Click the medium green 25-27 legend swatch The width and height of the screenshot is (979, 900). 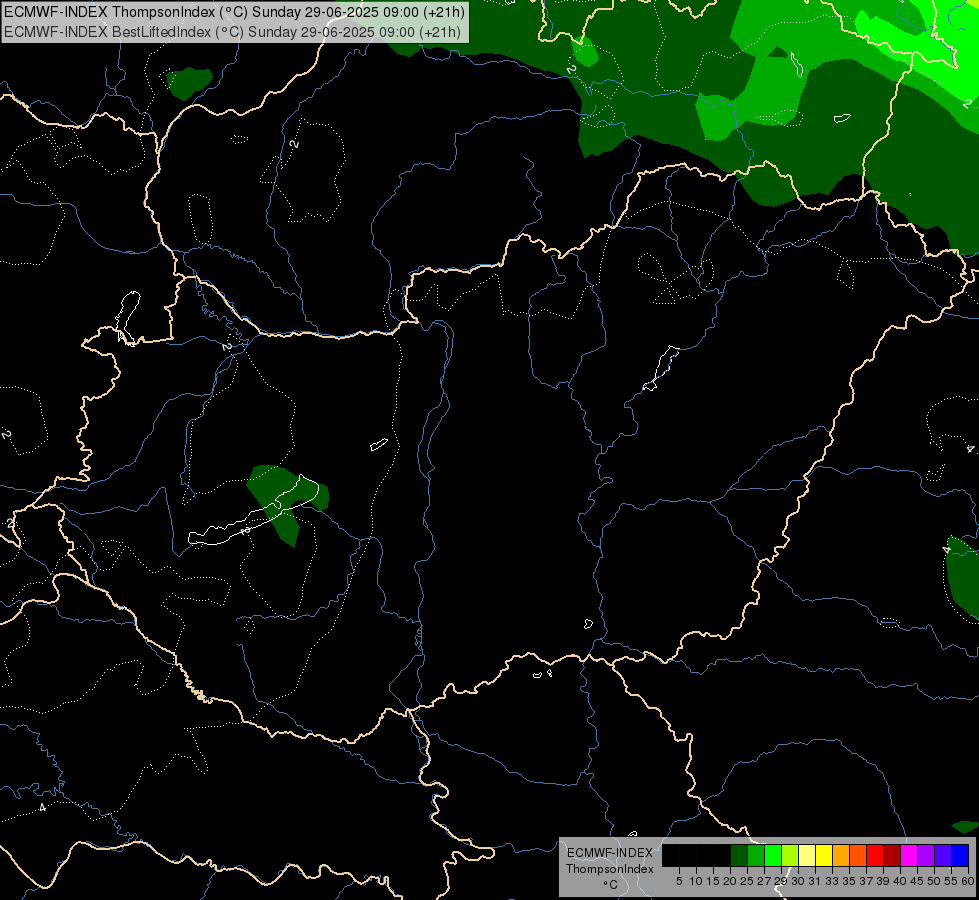click(x=756, y=855)
